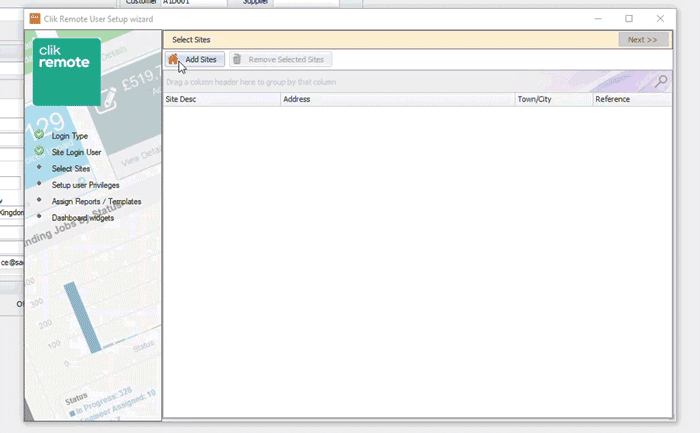The width and height of the screenshot is (700, 433).
Task: Minimize the Clik Remote wizard window
Action: [598, 19]
